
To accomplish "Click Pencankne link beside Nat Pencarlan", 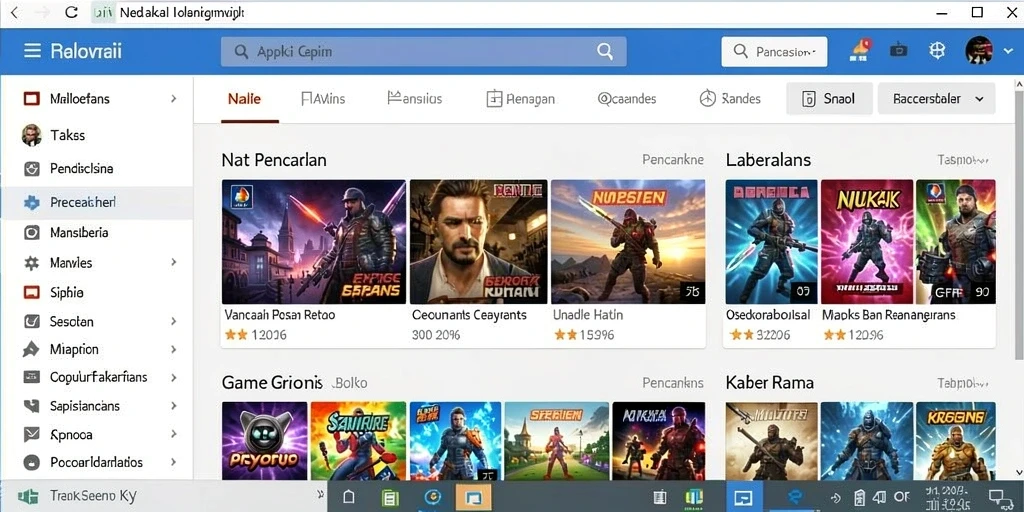I will point(673,159).
